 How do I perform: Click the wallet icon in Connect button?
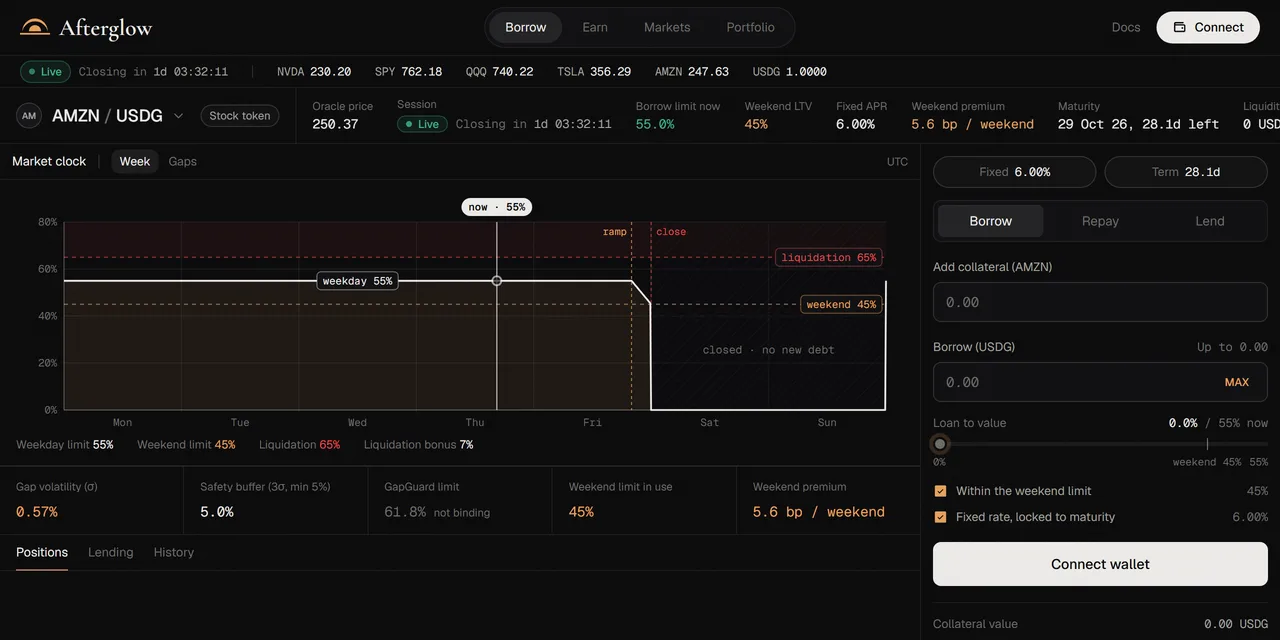(x=1180, y=27)
